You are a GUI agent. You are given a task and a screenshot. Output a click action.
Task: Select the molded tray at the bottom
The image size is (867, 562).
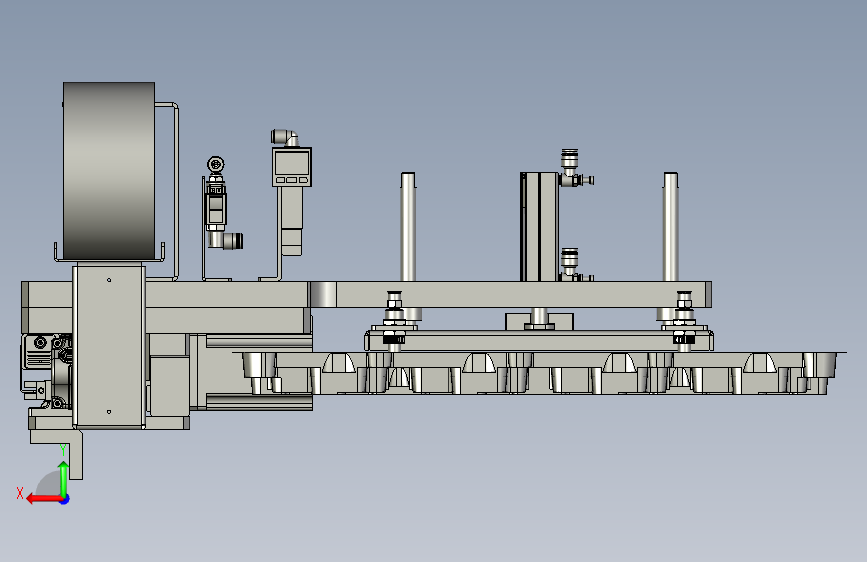point(539,373)
